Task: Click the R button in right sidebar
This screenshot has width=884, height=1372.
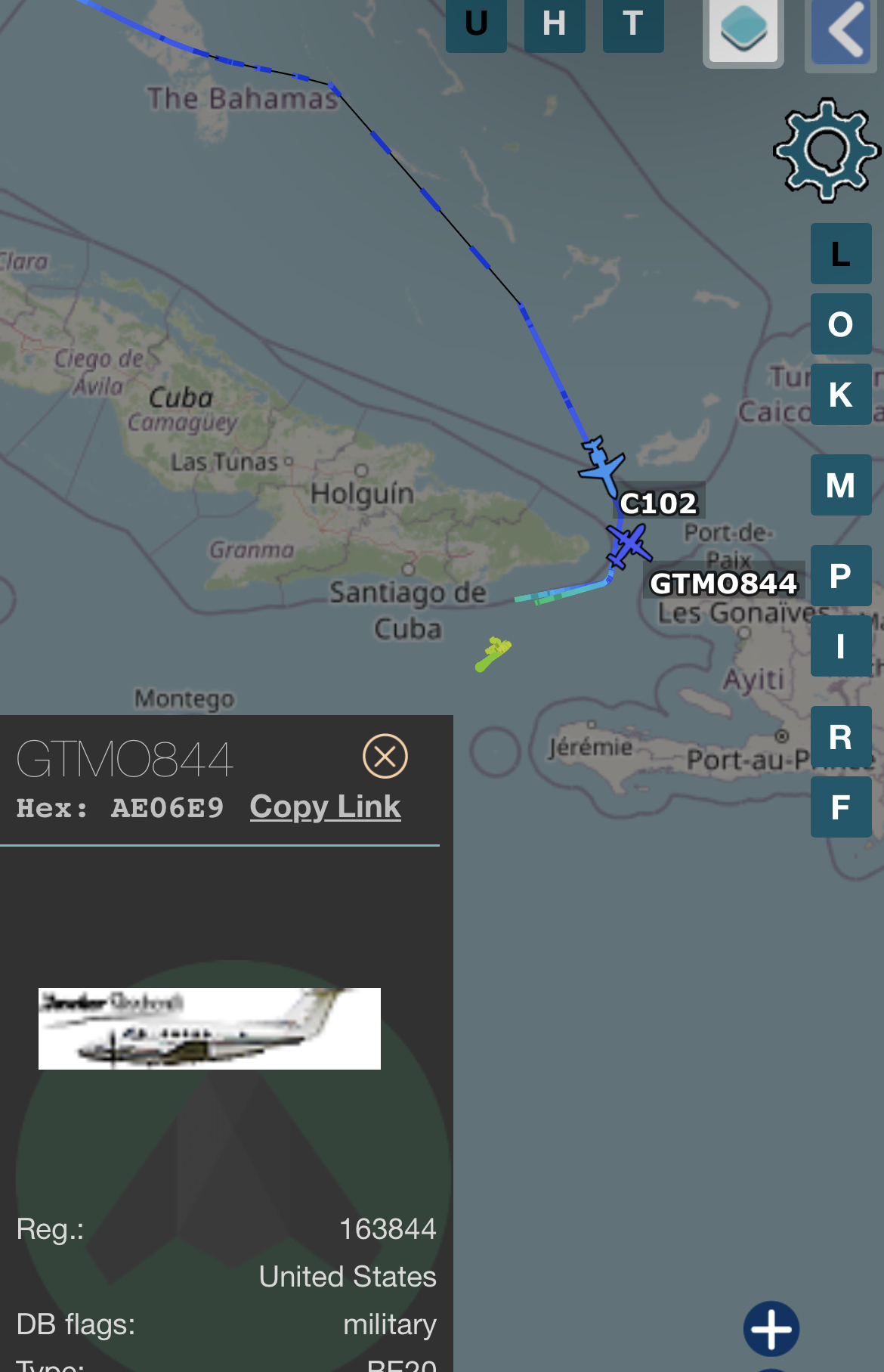Action: [841, 737]
